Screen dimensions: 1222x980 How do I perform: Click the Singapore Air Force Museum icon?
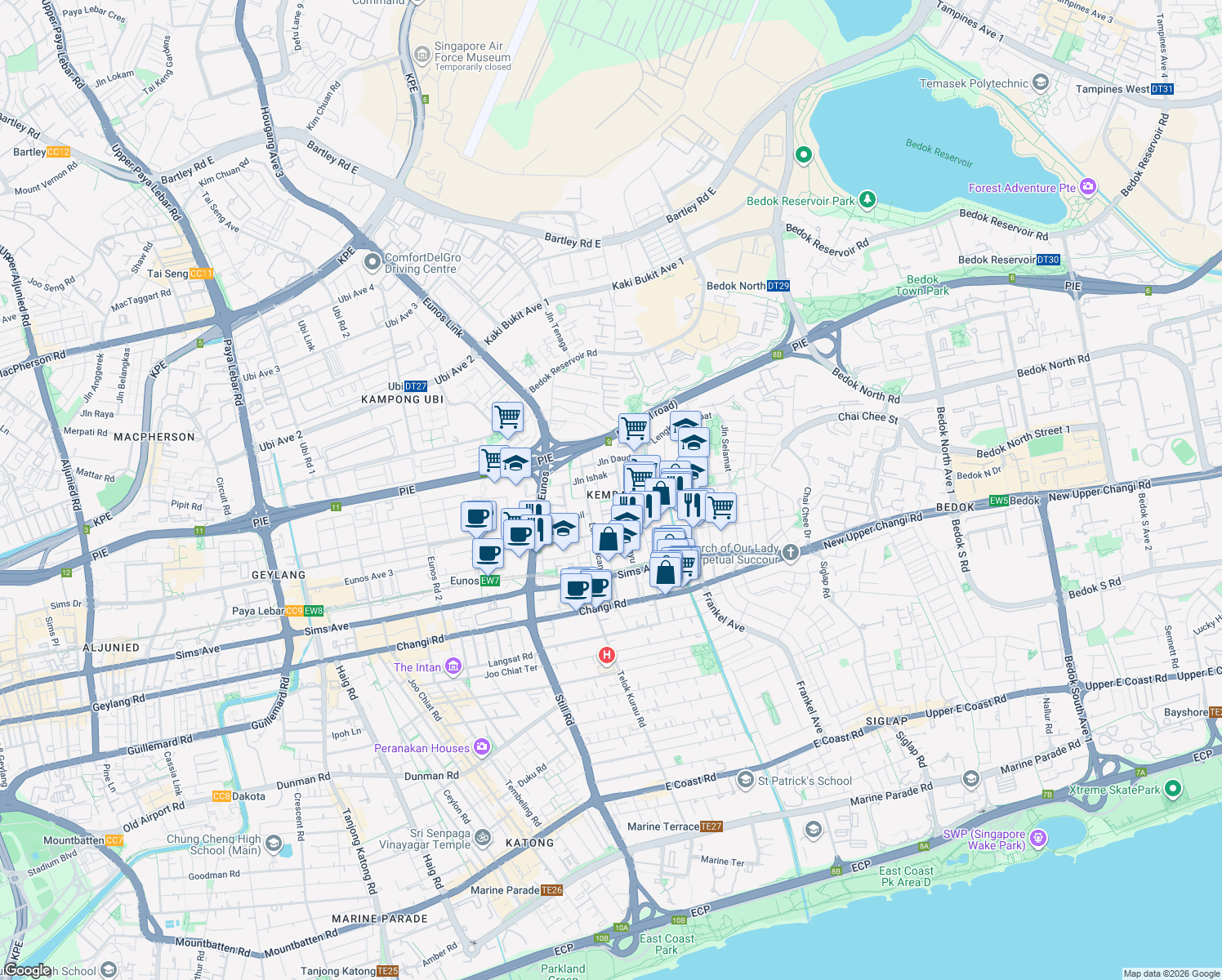[x=421, y=56]
